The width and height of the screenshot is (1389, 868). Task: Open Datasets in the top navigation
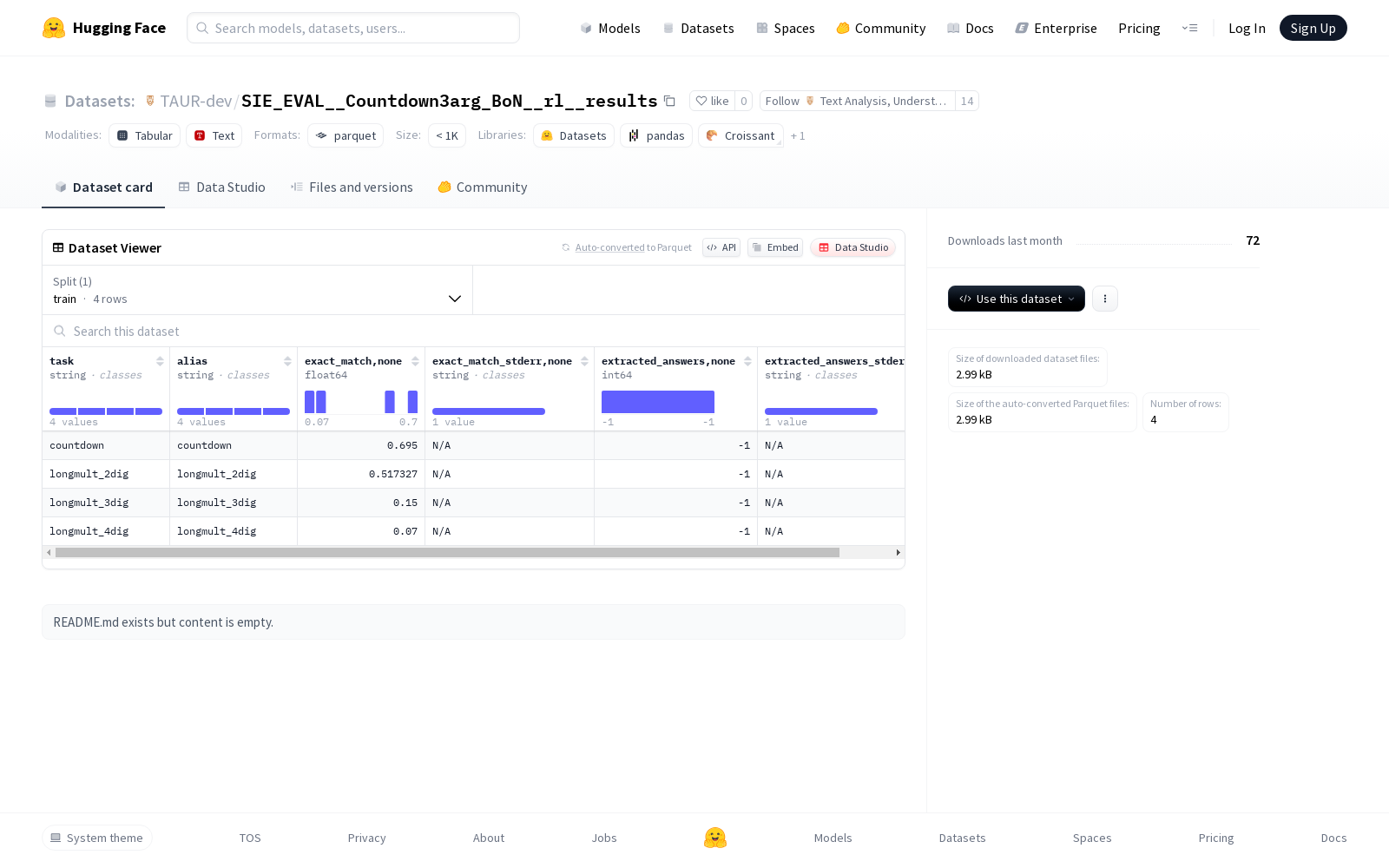[x=698, y=28]
